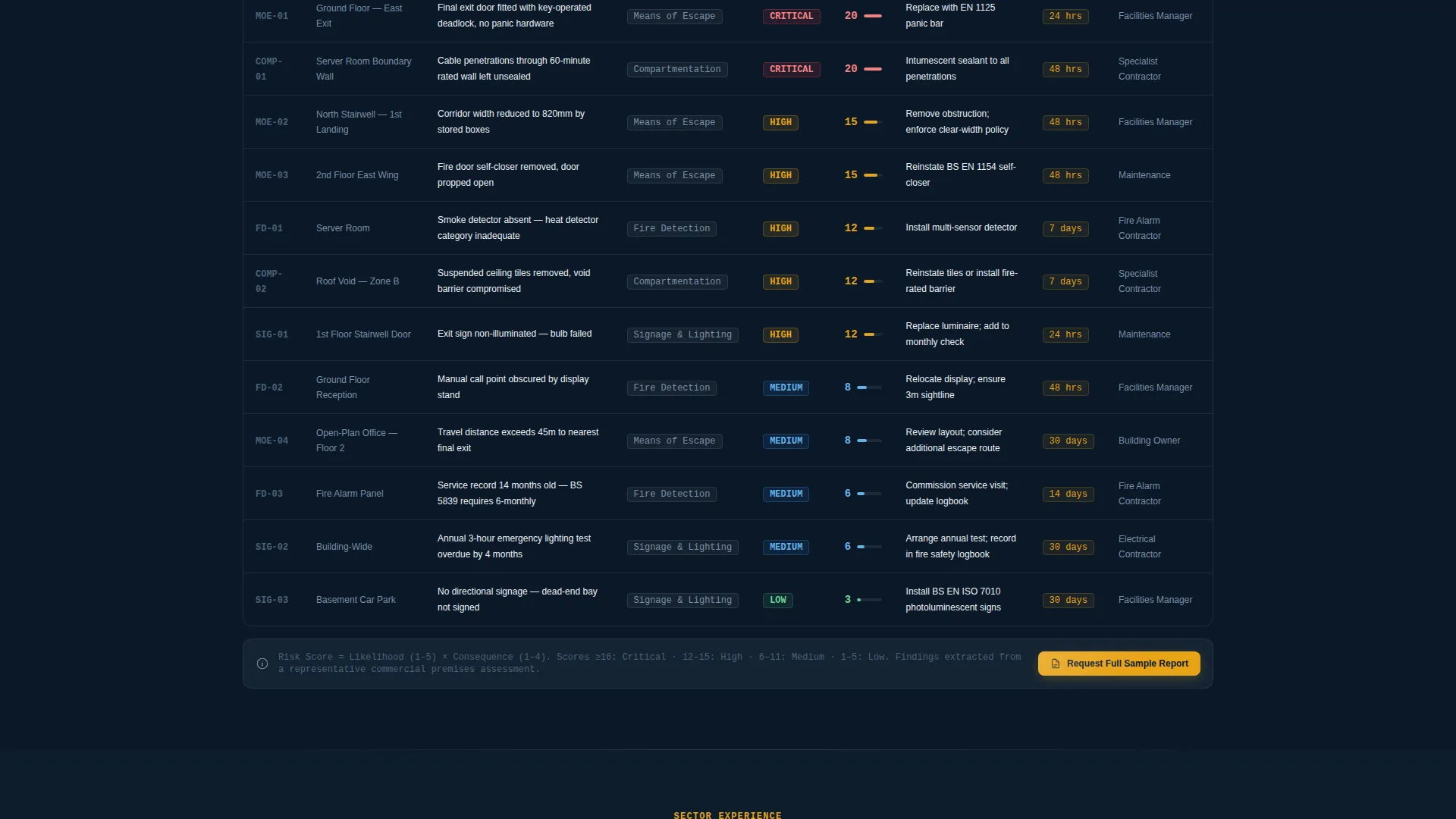Click the risk score bar for SIG-03
Screen dimensions: 1456x819
tap(869, 600)
